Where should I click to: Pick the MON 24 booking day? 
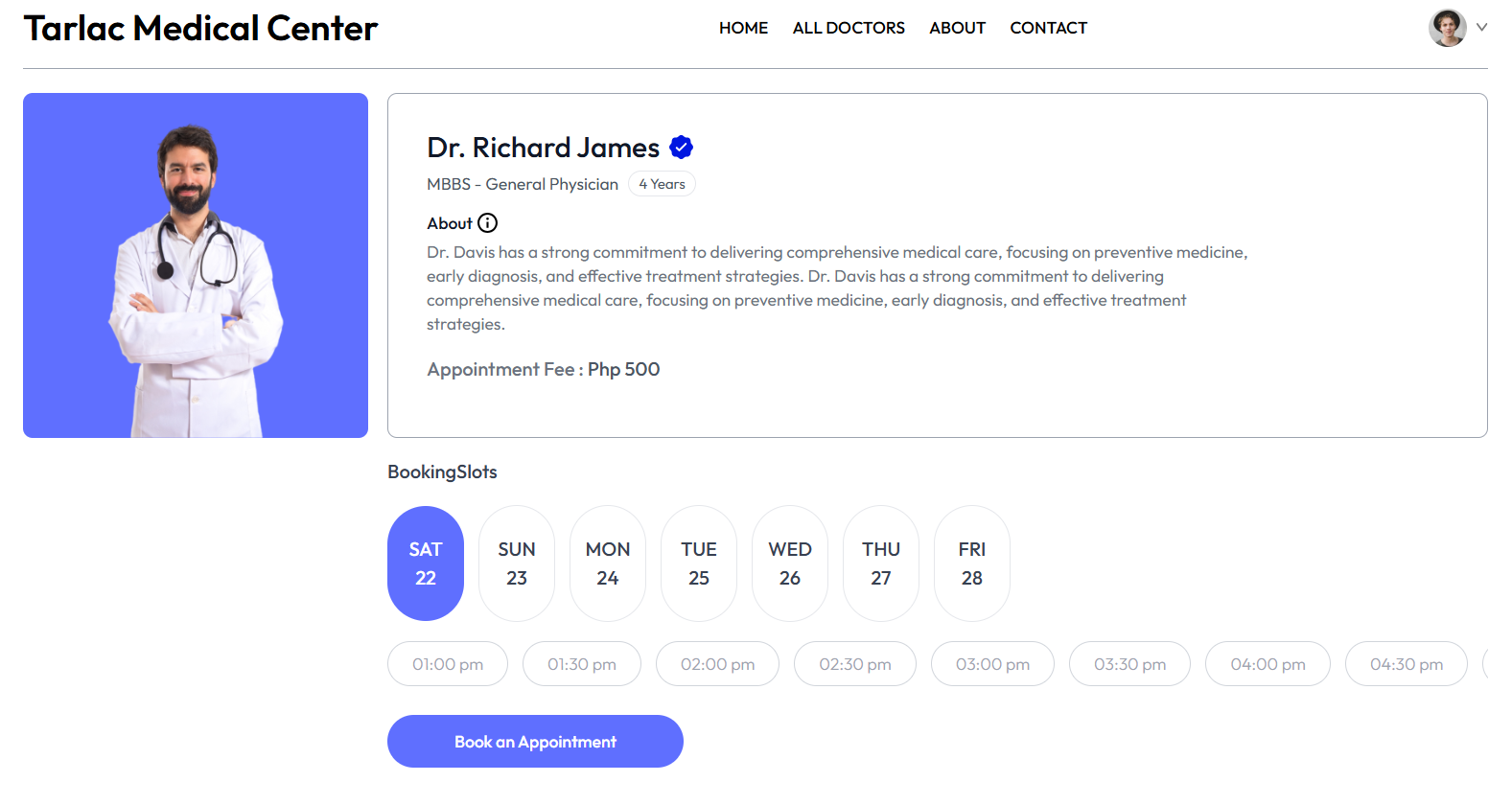[x=608, y=563]
